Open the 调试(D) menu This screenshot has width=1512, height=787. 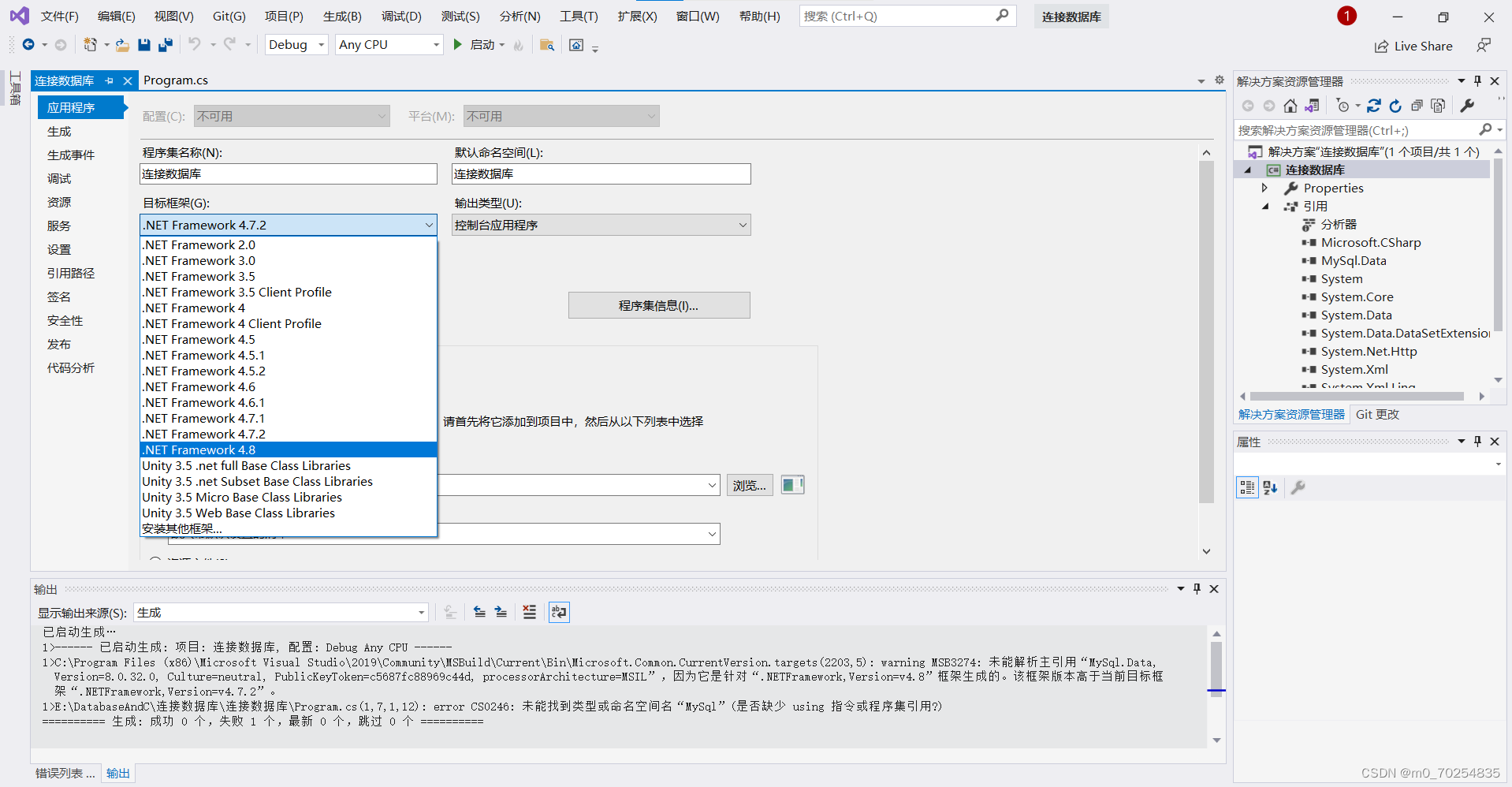coord(401,16)
